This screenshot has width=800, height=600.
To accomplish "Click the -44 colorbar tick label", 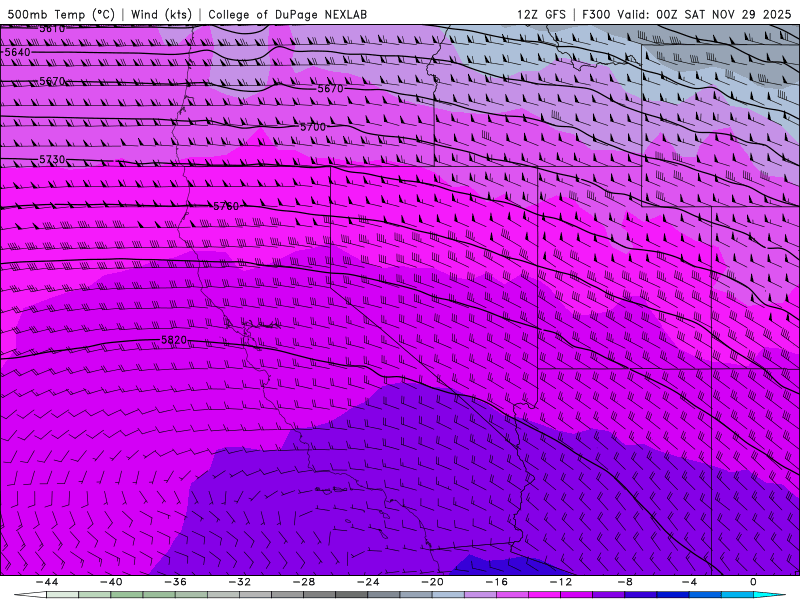I will pyautogui.click(x=47, y=582).
